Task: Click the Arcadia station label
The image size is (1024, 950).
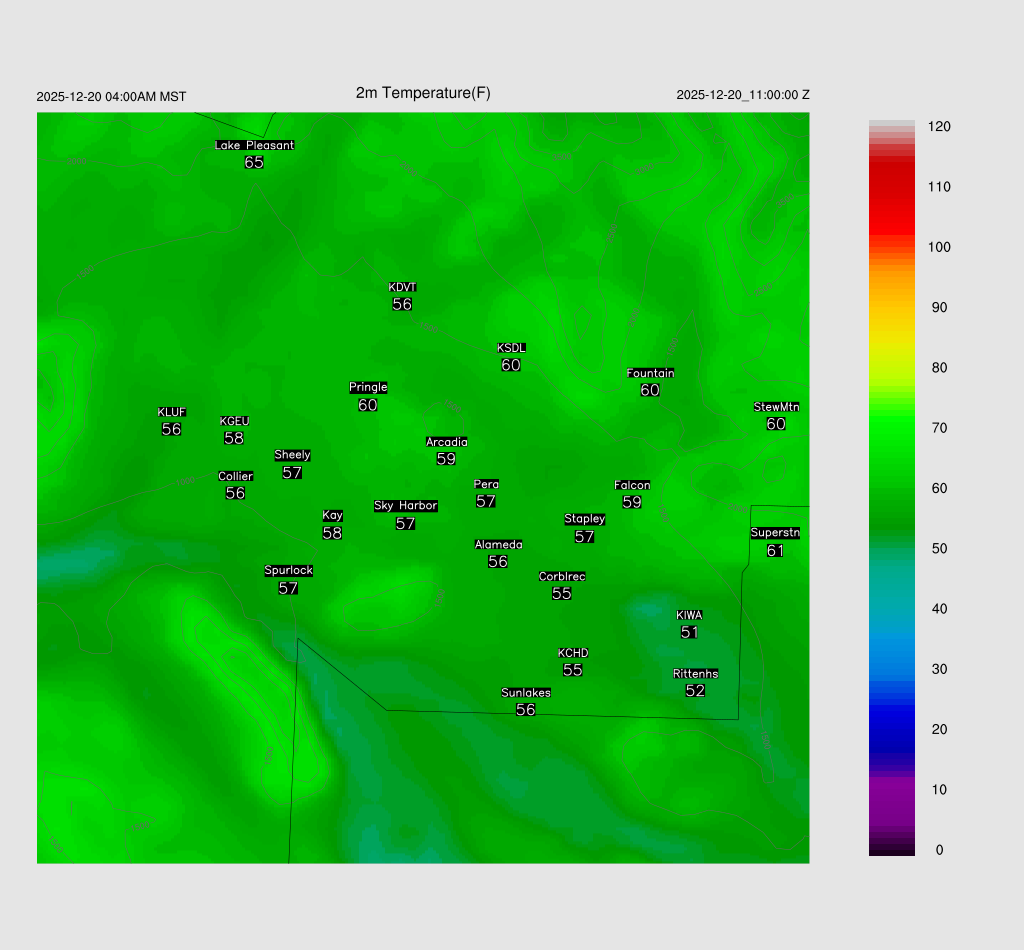Action: pyautogui.click(x=446, y=442)
